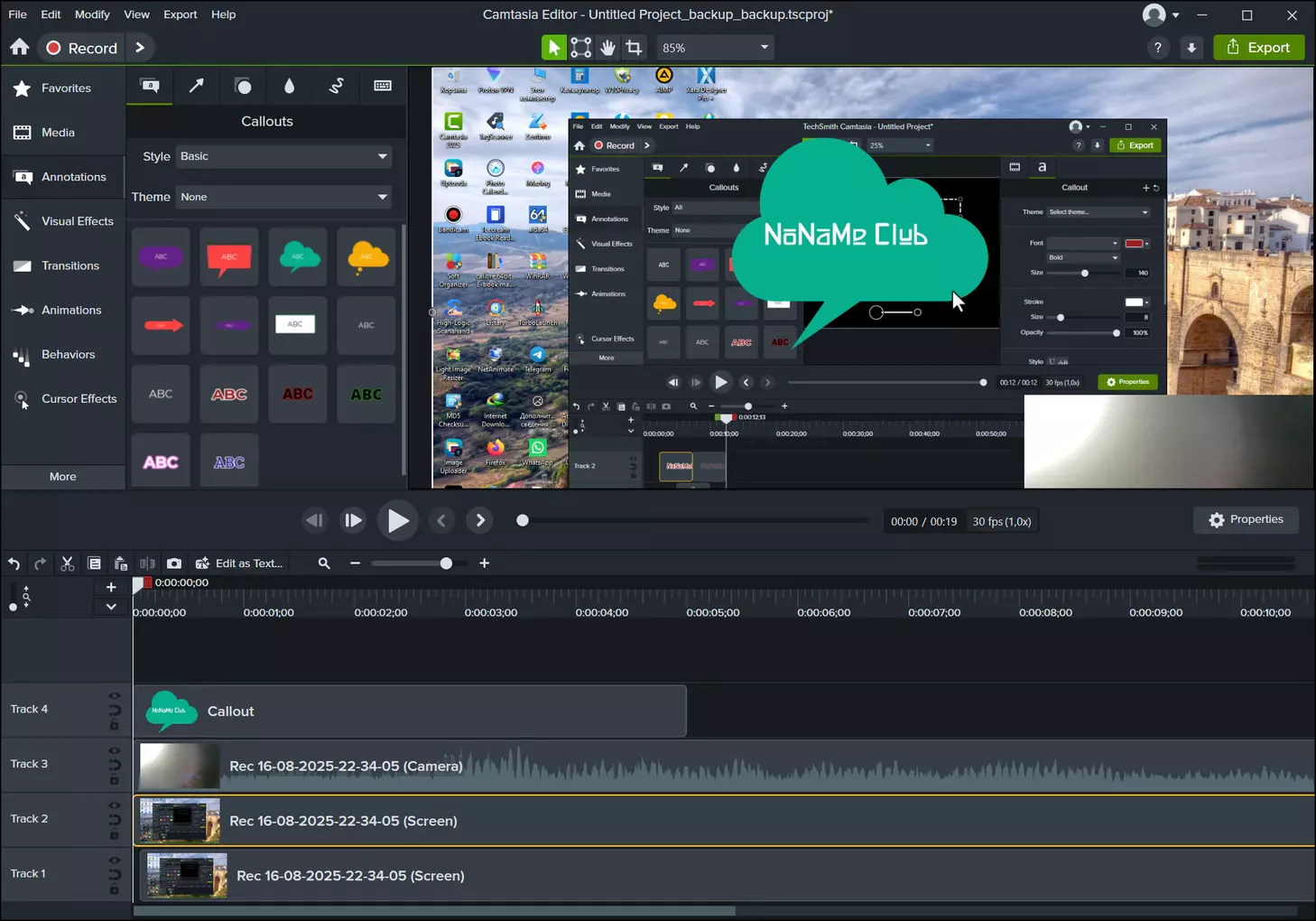
Task: Lock Track 1
Action: pyautogui.click(x=115, y=890)
